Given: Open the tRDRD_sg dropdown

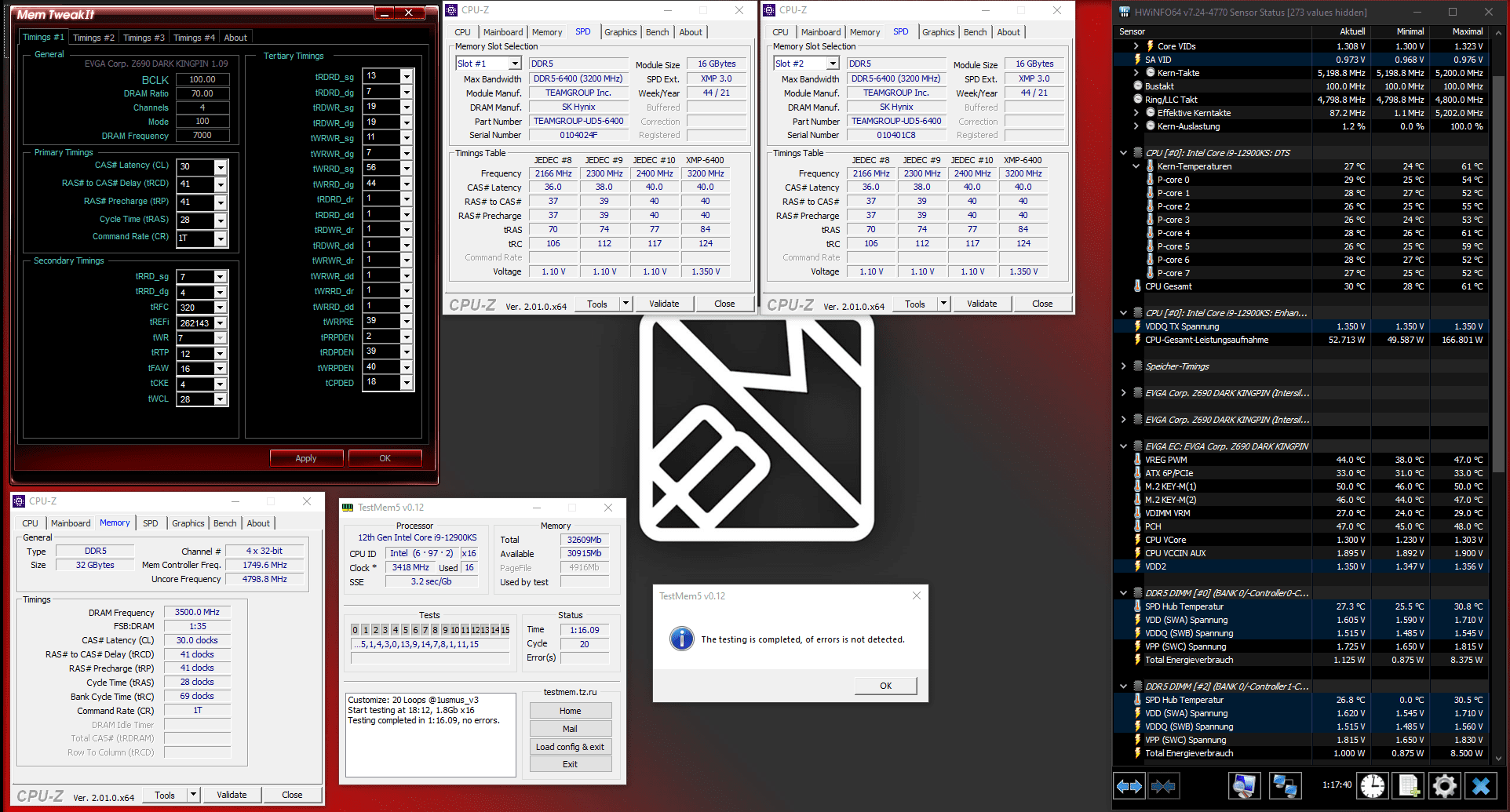Looking at the screenshot, I should [x=407, y=77].
